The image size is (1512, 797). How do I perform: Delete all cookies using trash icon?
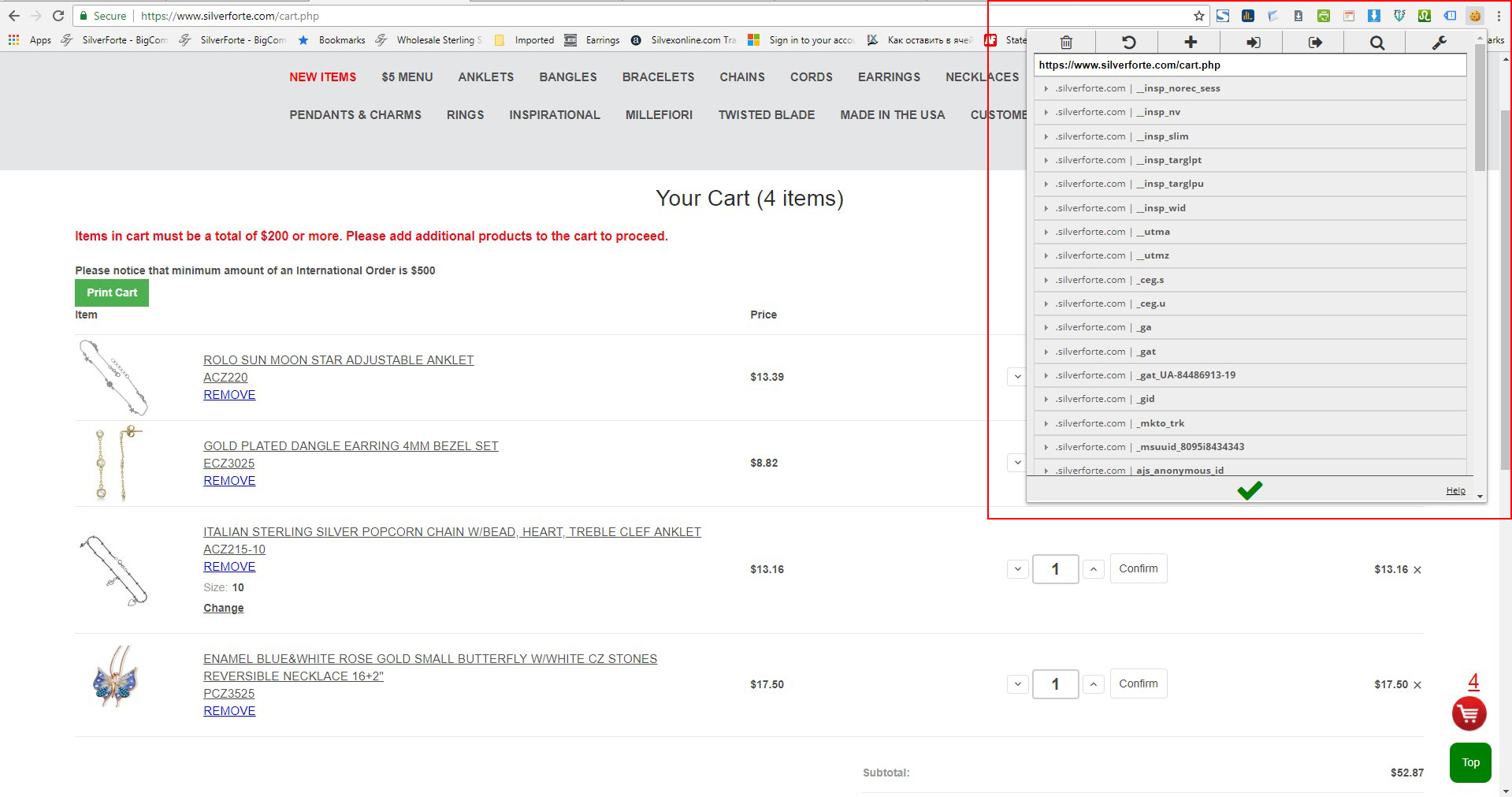(x=1065, y=43)
